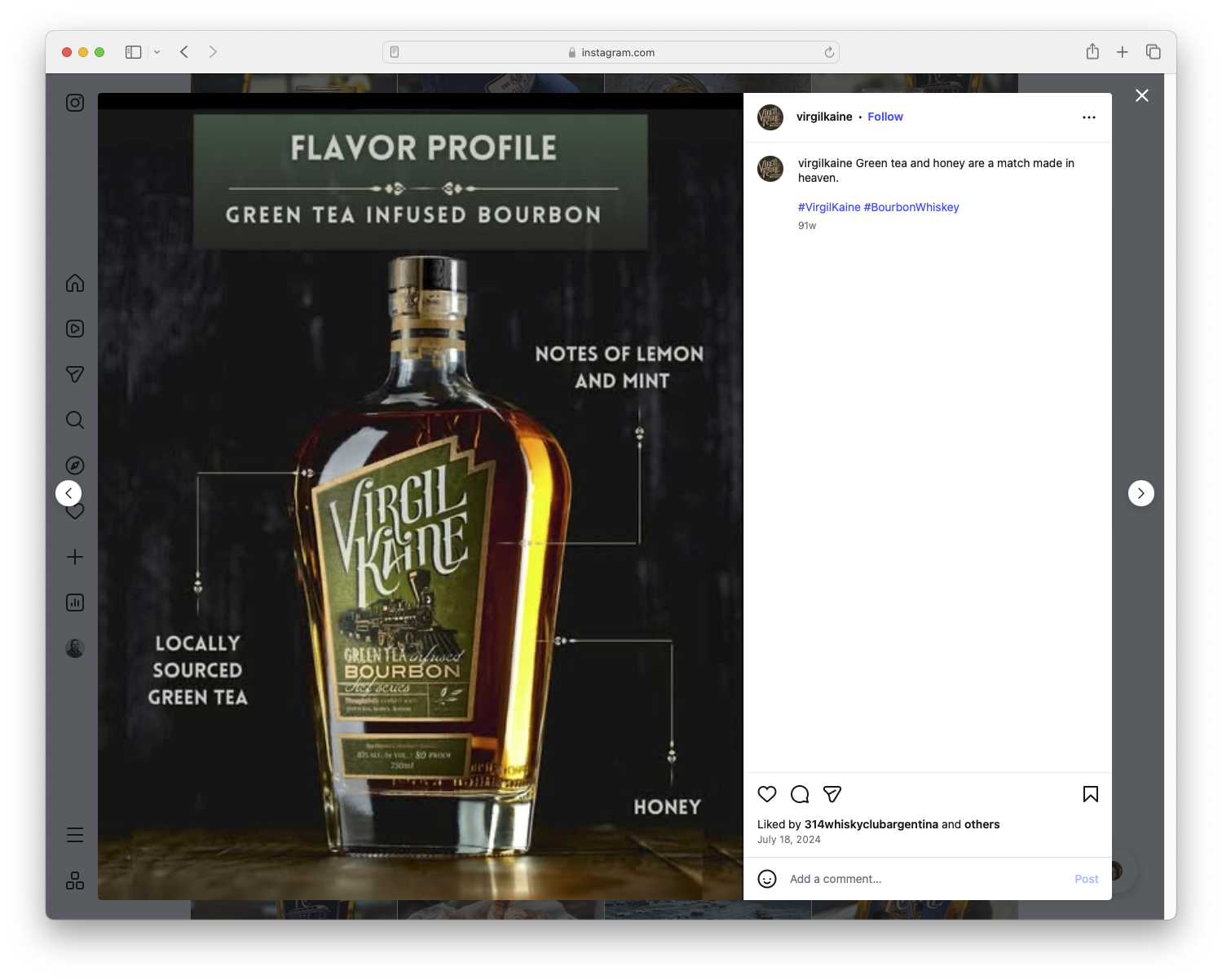Open Explore compass icon

[75, 466]
